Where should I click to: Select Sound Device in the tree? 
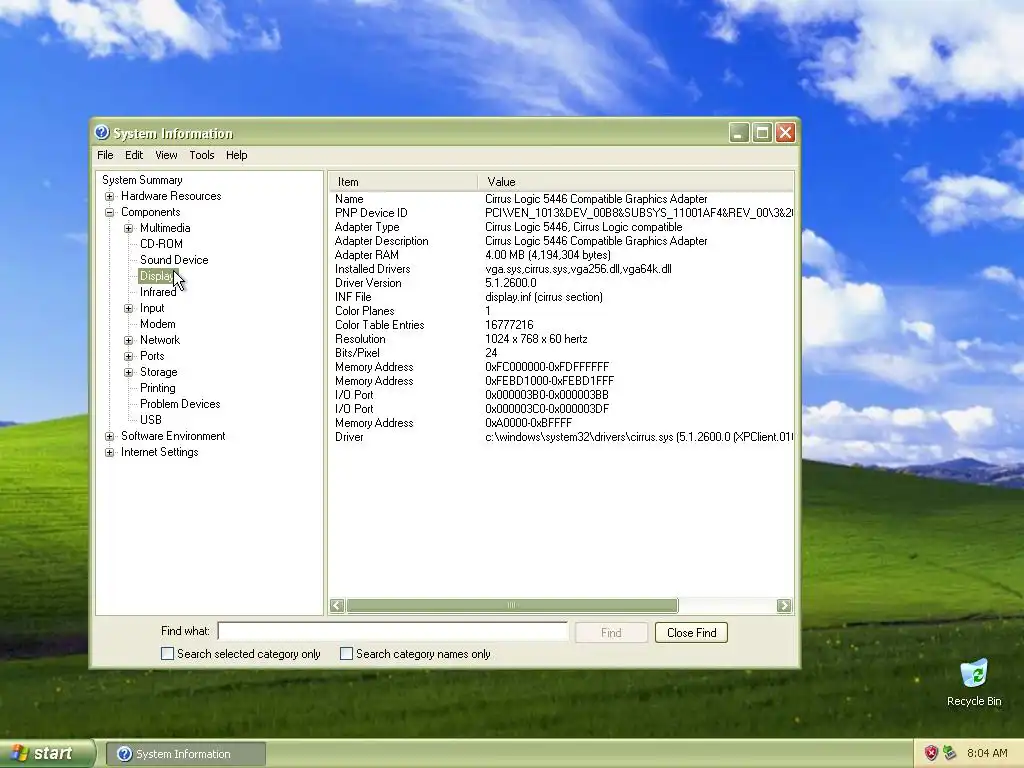click(x=174, y=260)
